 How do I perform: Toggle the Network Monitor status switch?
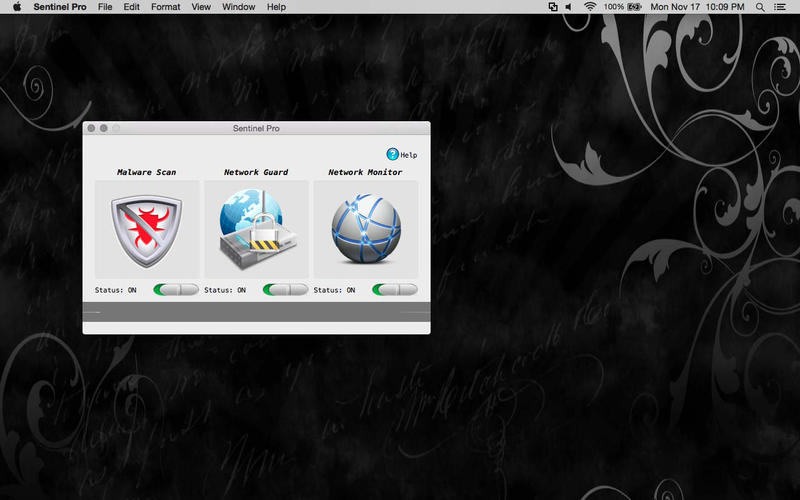(395, 290)
